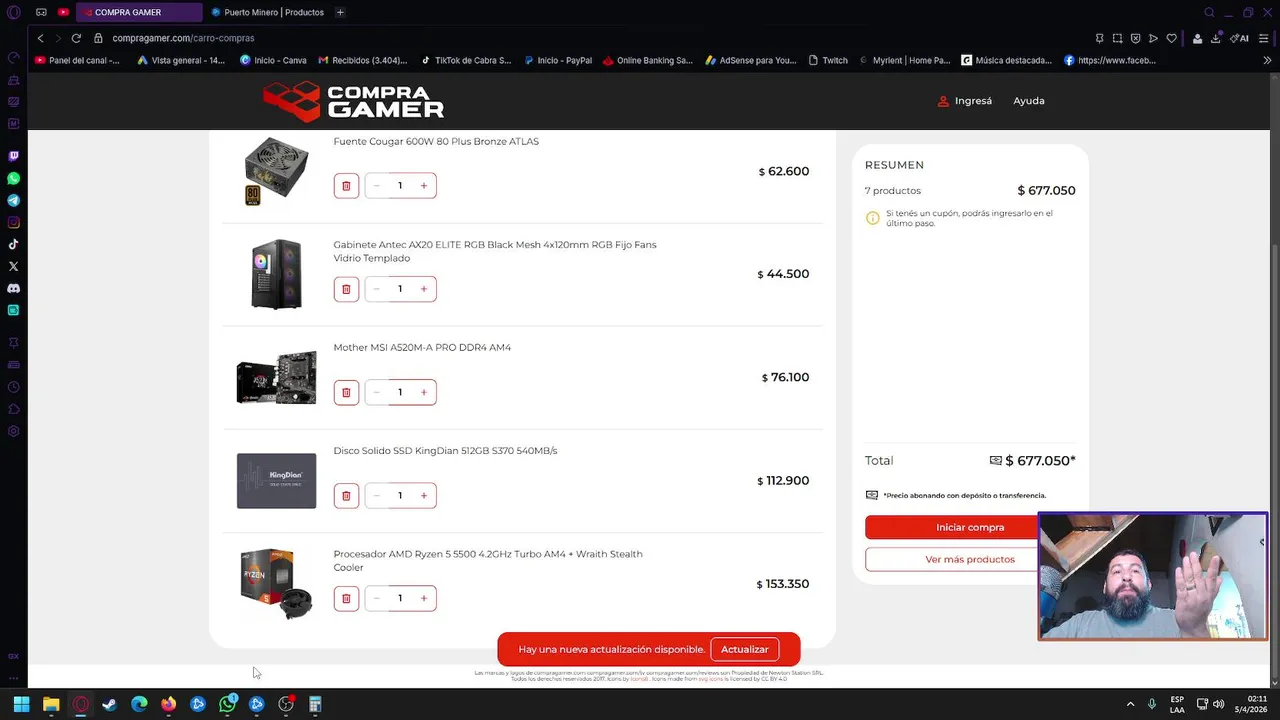The image size is (1280, 720).
Task: Open the downloads panel
Action: tap(1216, 38)
